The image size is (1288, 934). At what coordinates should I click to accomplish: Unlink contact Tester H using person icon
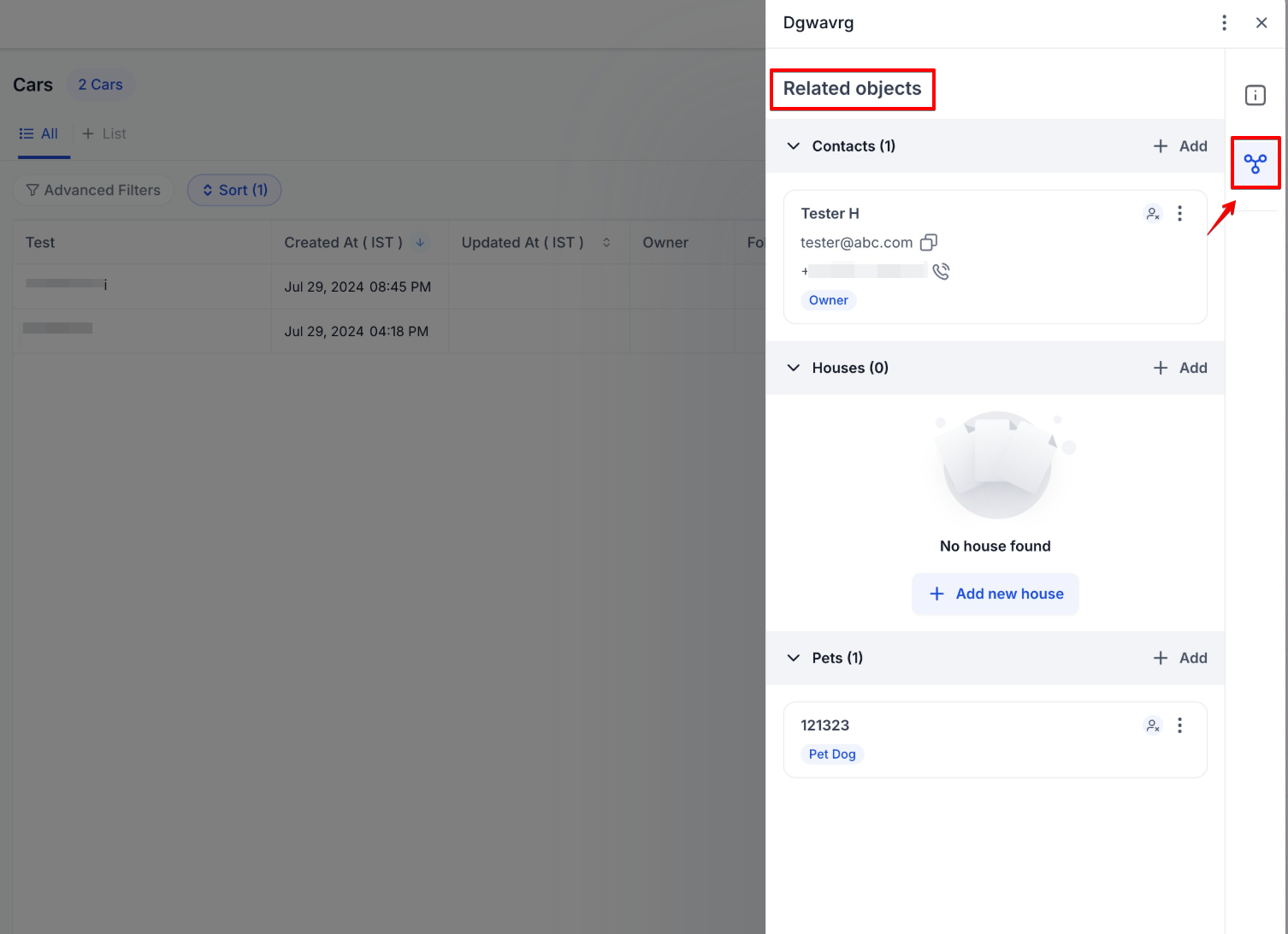pyautogui.click(x=1153, y=214)
